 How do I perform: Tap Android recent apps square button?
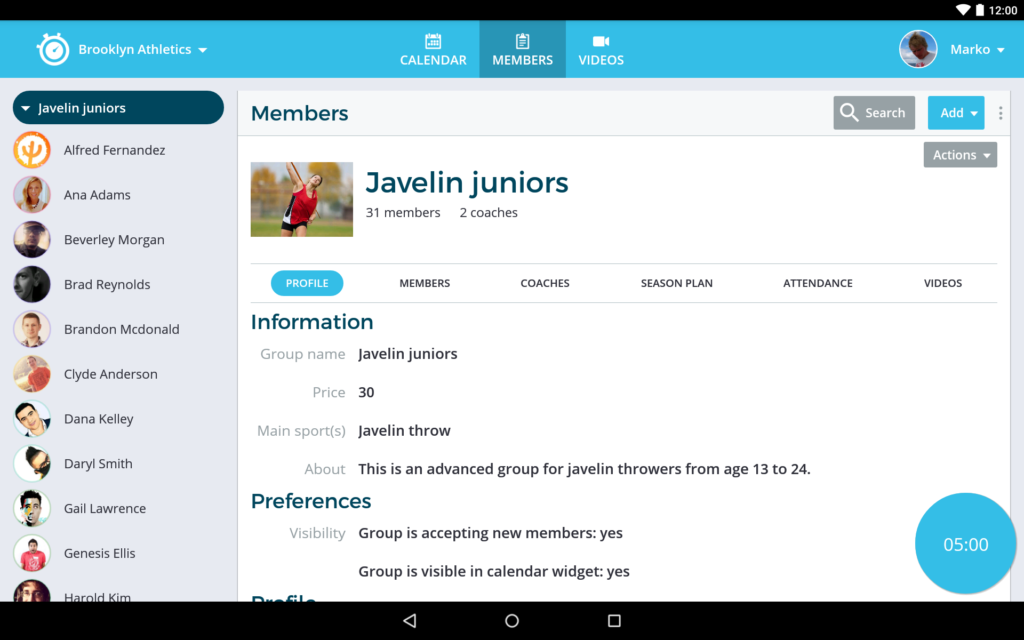pyautogui.click(x=614, y=621)
